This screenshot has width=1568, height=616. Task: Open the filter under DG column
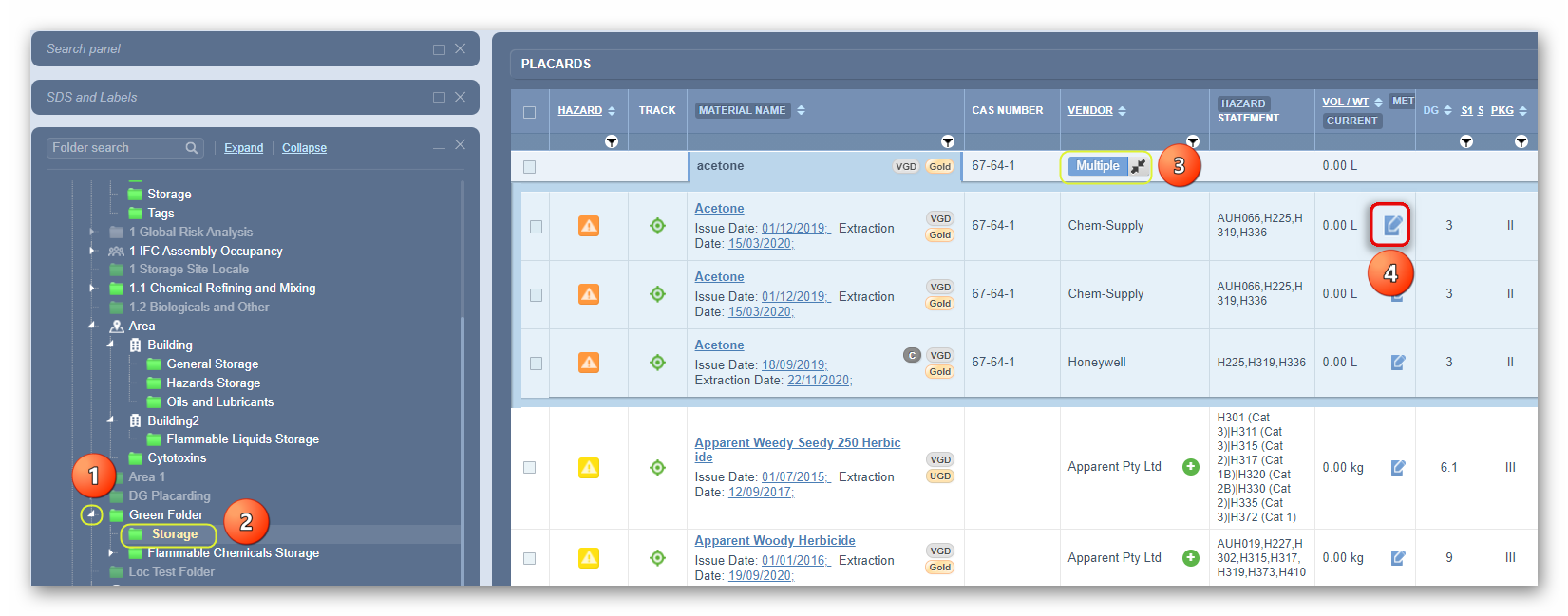click(x=1466, y=141)
